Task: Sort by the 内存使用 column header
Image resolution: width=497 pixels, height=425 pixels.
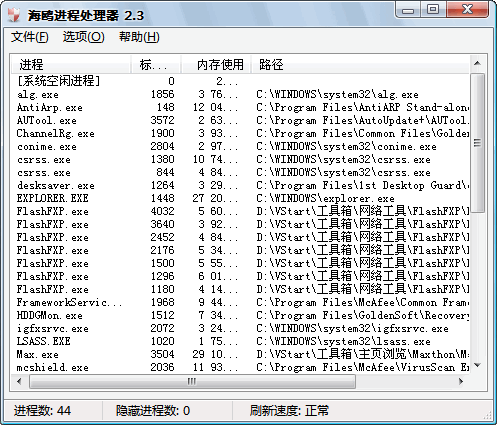Action: 216,64
